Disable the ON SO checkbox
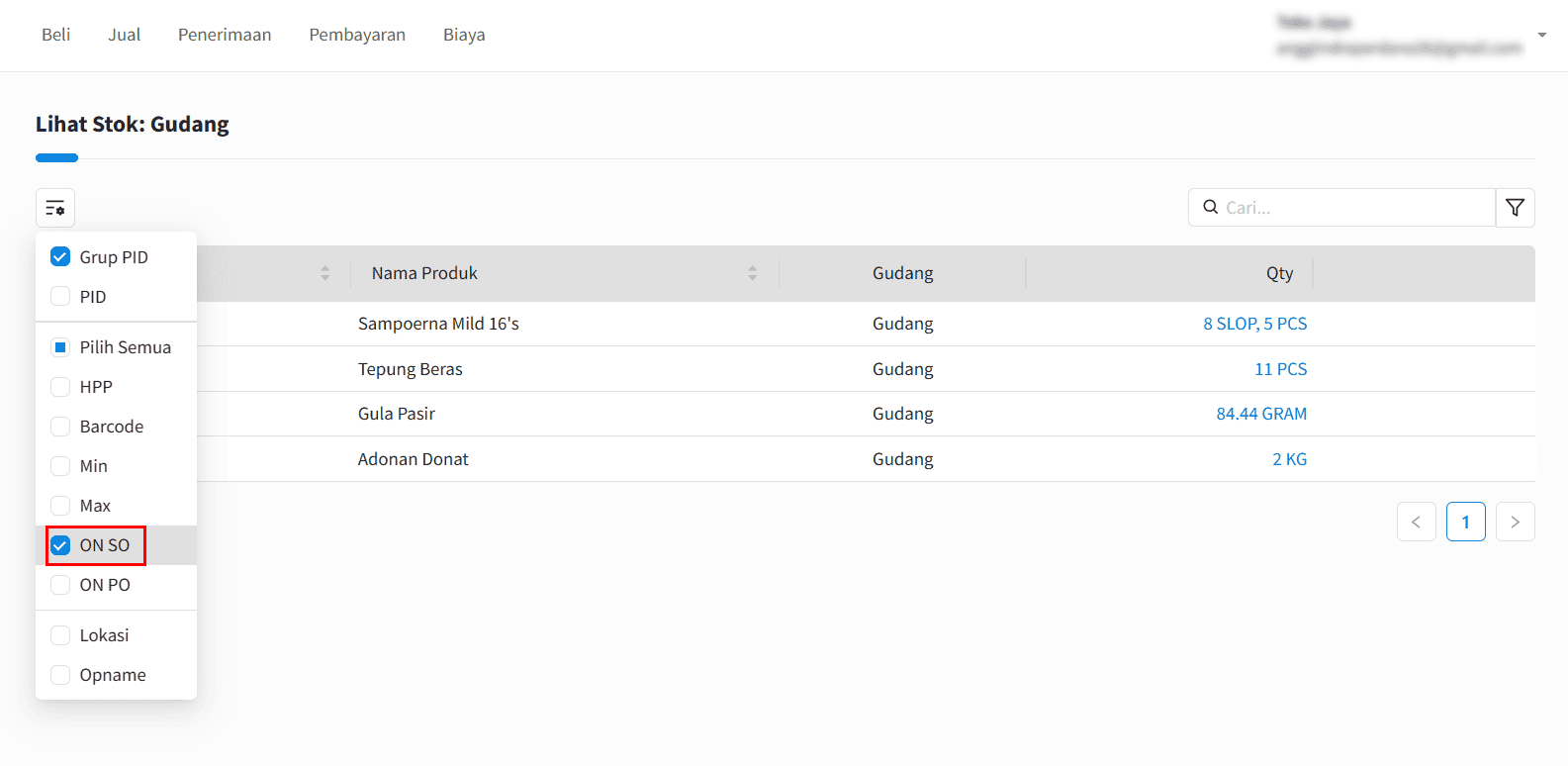Viewport: 1568px width, 766px height. tap(60, 545)
